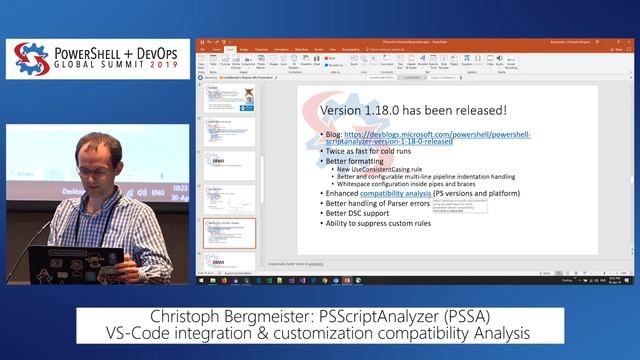This screenshot has width=640, height=360.
Task: Switch to the Home ribbon tab
Action: [216, 49]
